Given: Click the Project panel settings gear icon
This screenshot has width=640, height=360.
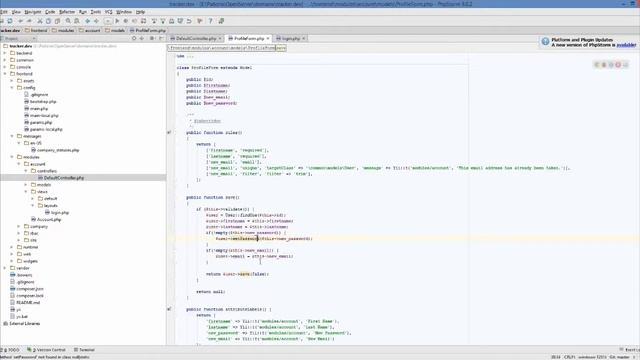Looking at the screenshot, I should pyautogui.click(x=152, y=38).
